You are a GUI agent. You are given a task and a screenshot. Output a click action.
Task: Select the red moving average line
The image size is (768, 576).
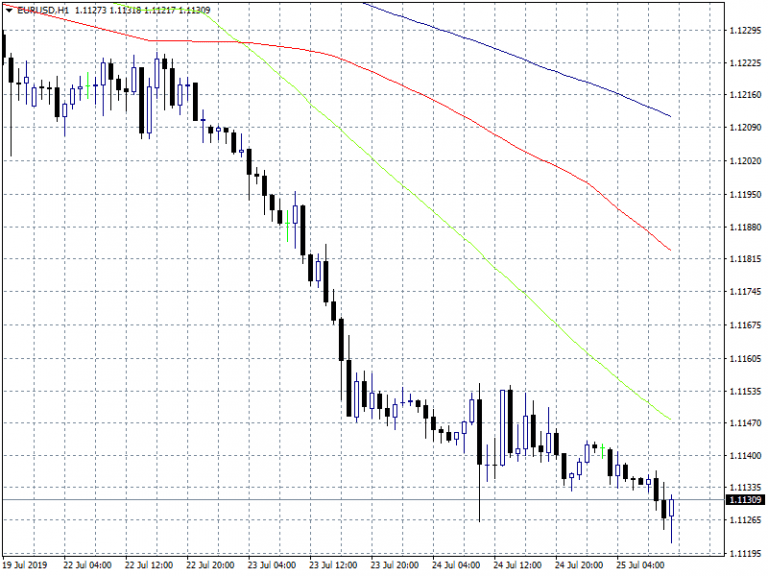(x=480, y=129)
